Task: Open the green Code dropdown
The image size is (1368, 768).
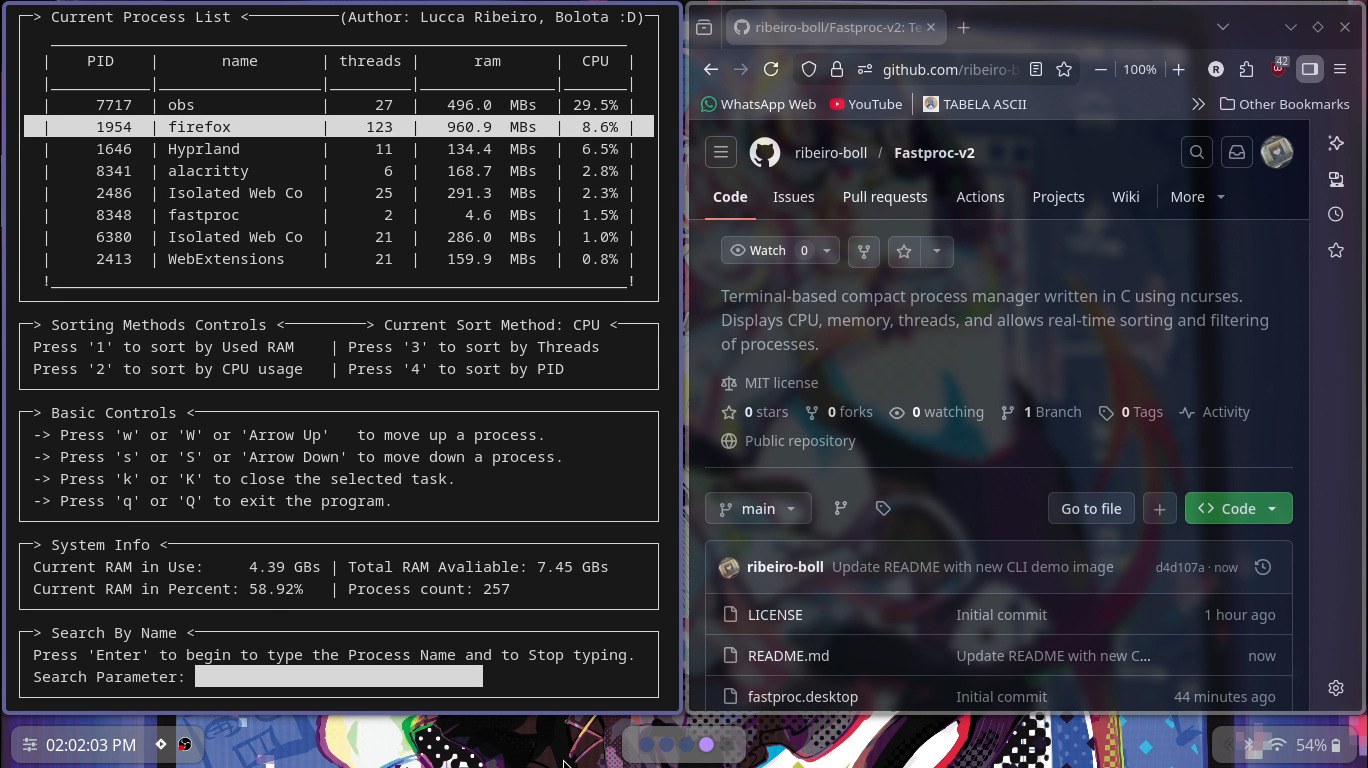Action: (1238, 508)
